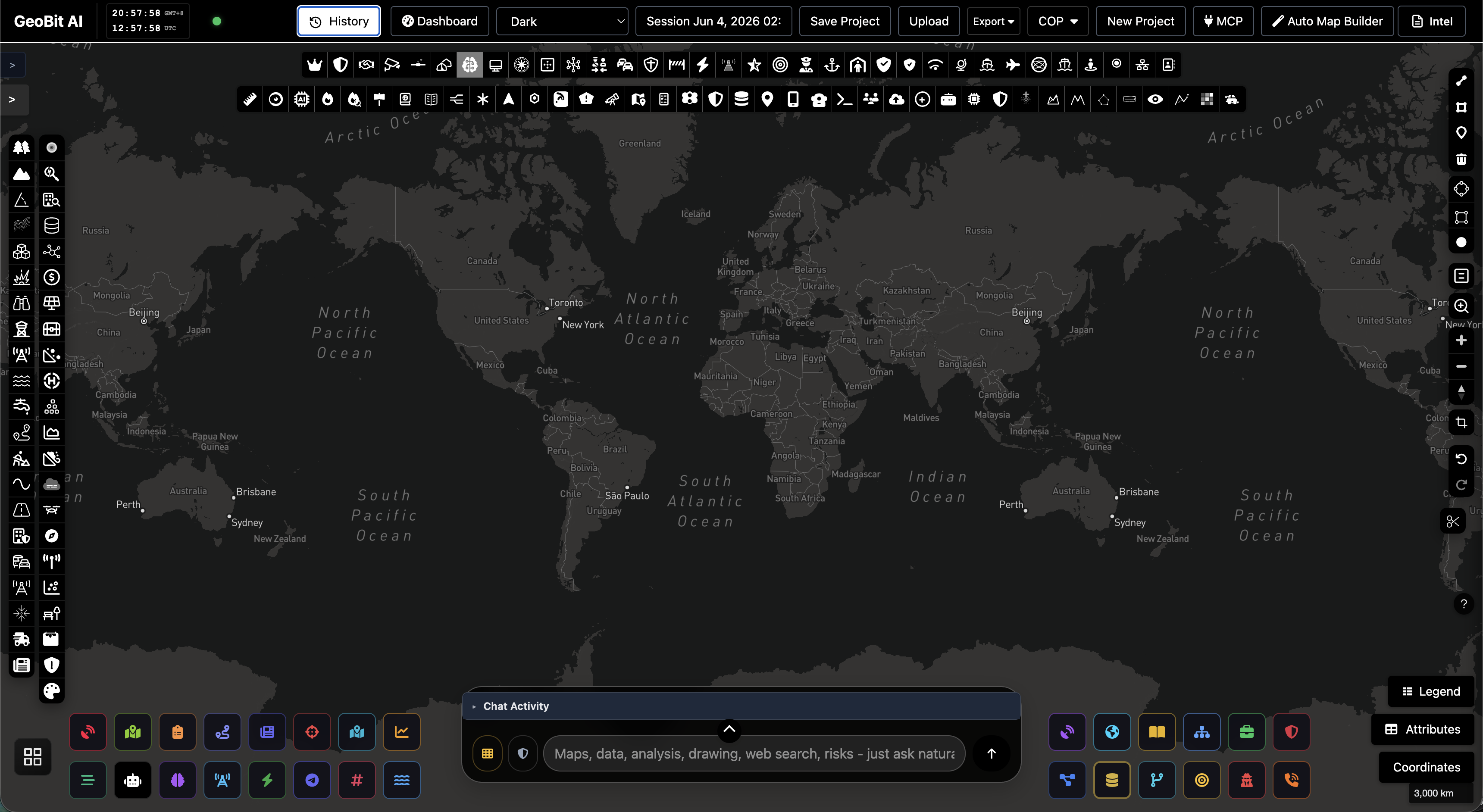
Task: Click the ruler measure tool icon
Action: tap(250, 100)
